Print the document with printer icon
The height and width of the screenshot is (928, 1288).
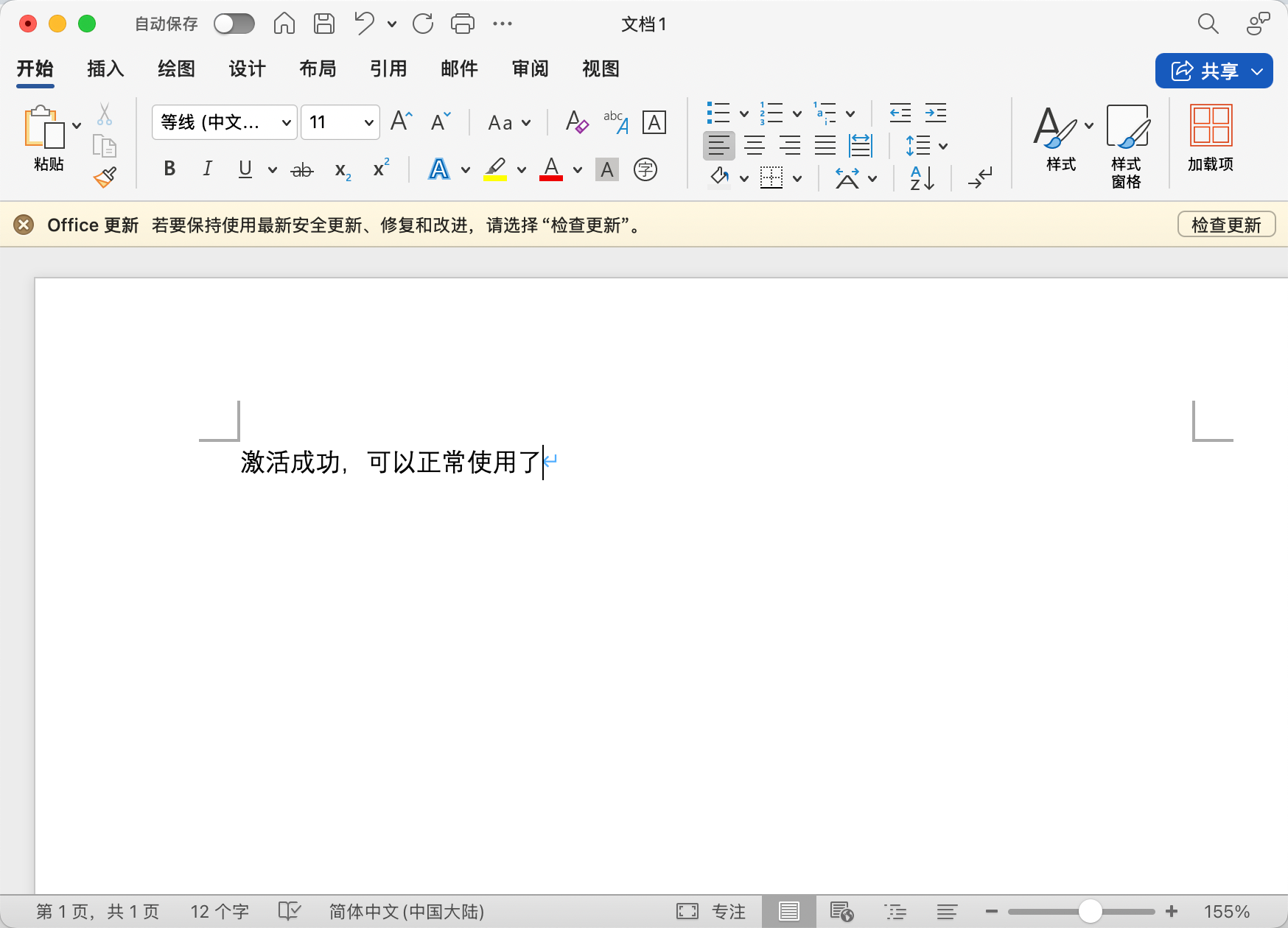(463, 24)
